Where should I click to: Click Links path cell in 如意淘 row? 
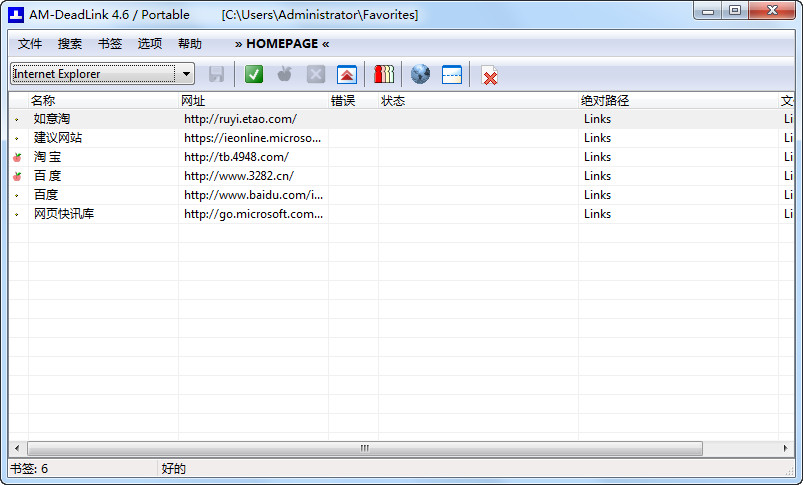click(x=597, y=119)
